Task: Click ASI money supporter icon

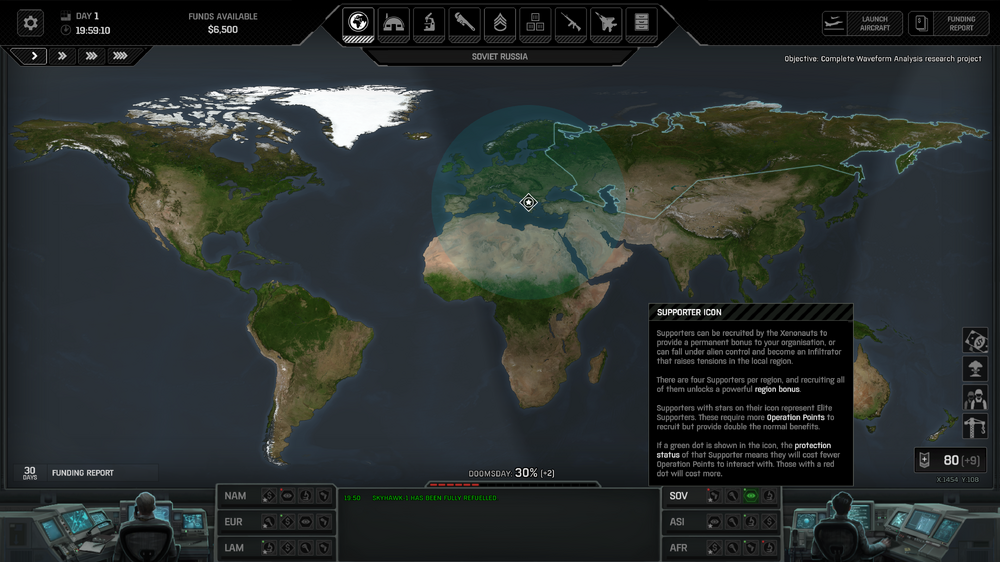Action: 769,522
